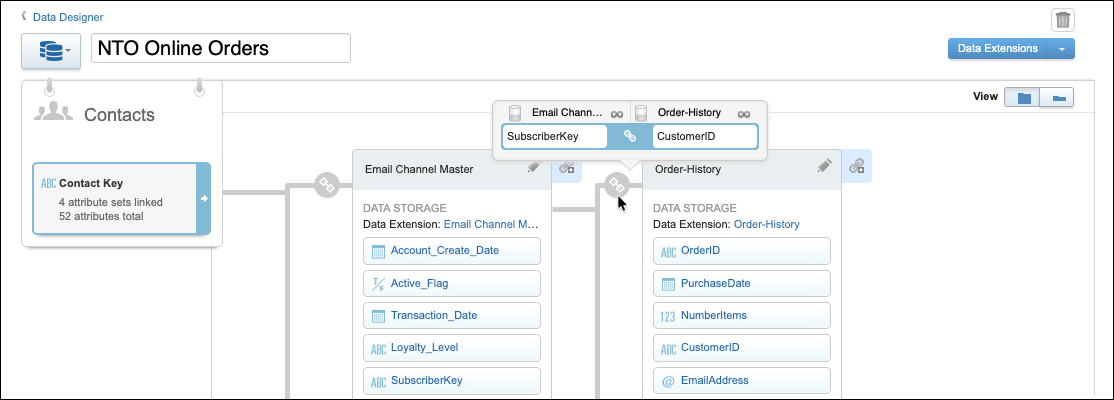
Task: Select the Contact Key card
Action: pyautogui.click(x=121, y=198)
